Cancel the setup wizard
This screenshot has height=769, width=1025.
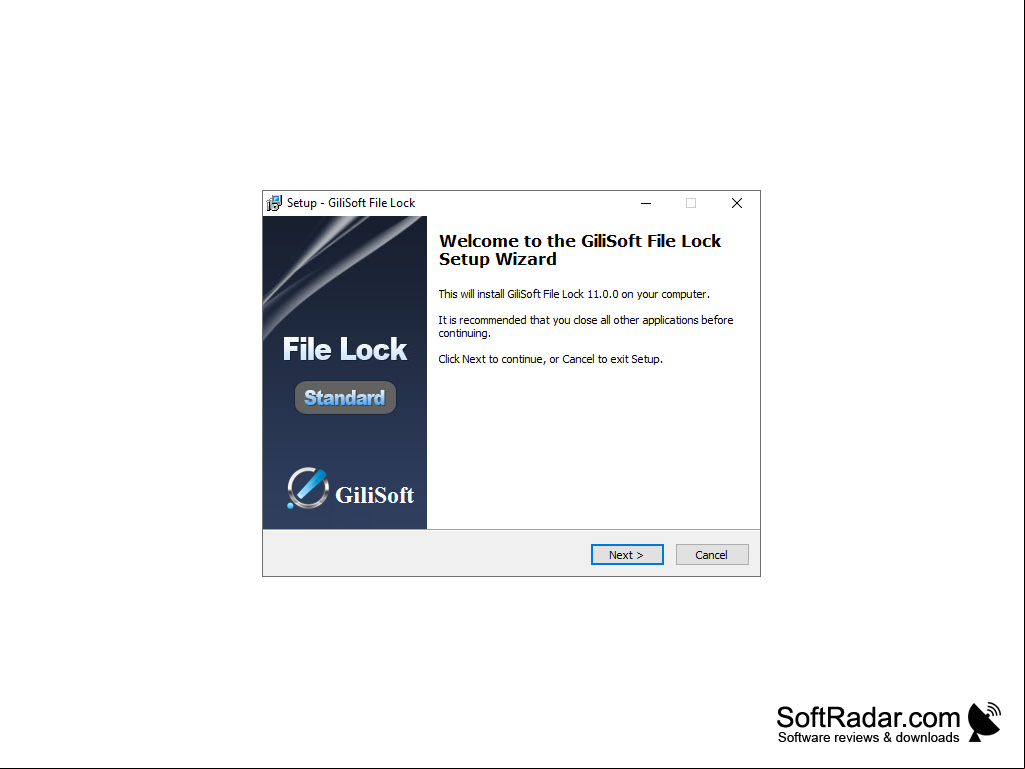712,555
